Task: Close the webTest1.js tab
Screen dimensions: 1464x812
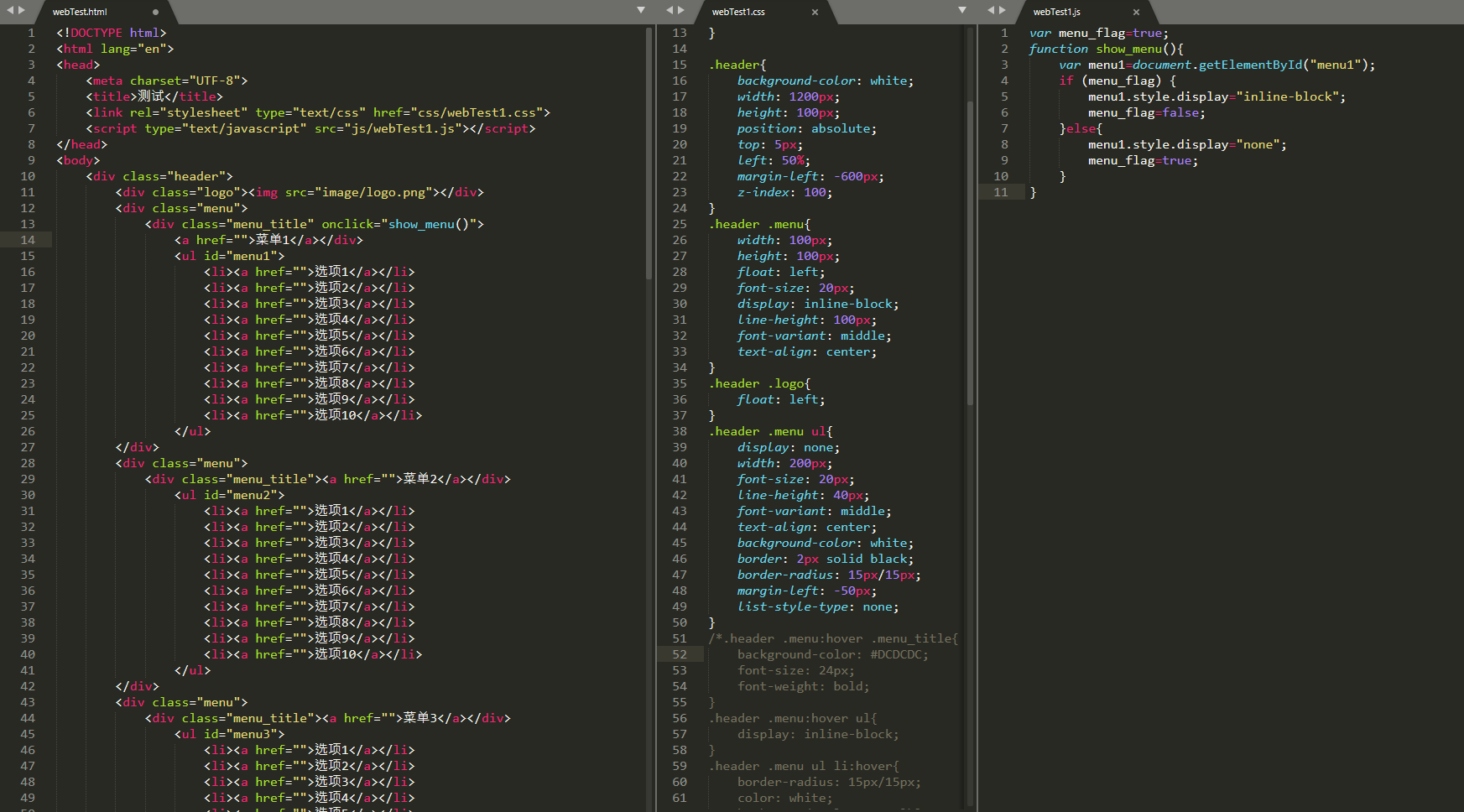Action: click(1136, 12)
